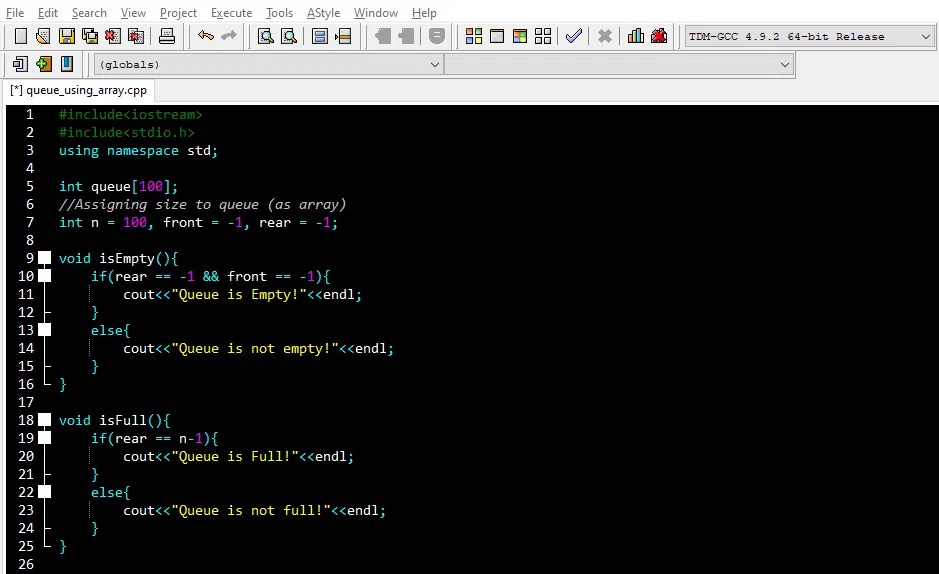Collapse the isEmpty function at line 9
The width and height of the screenshot is (939, 574).
[x=44, y=258]
